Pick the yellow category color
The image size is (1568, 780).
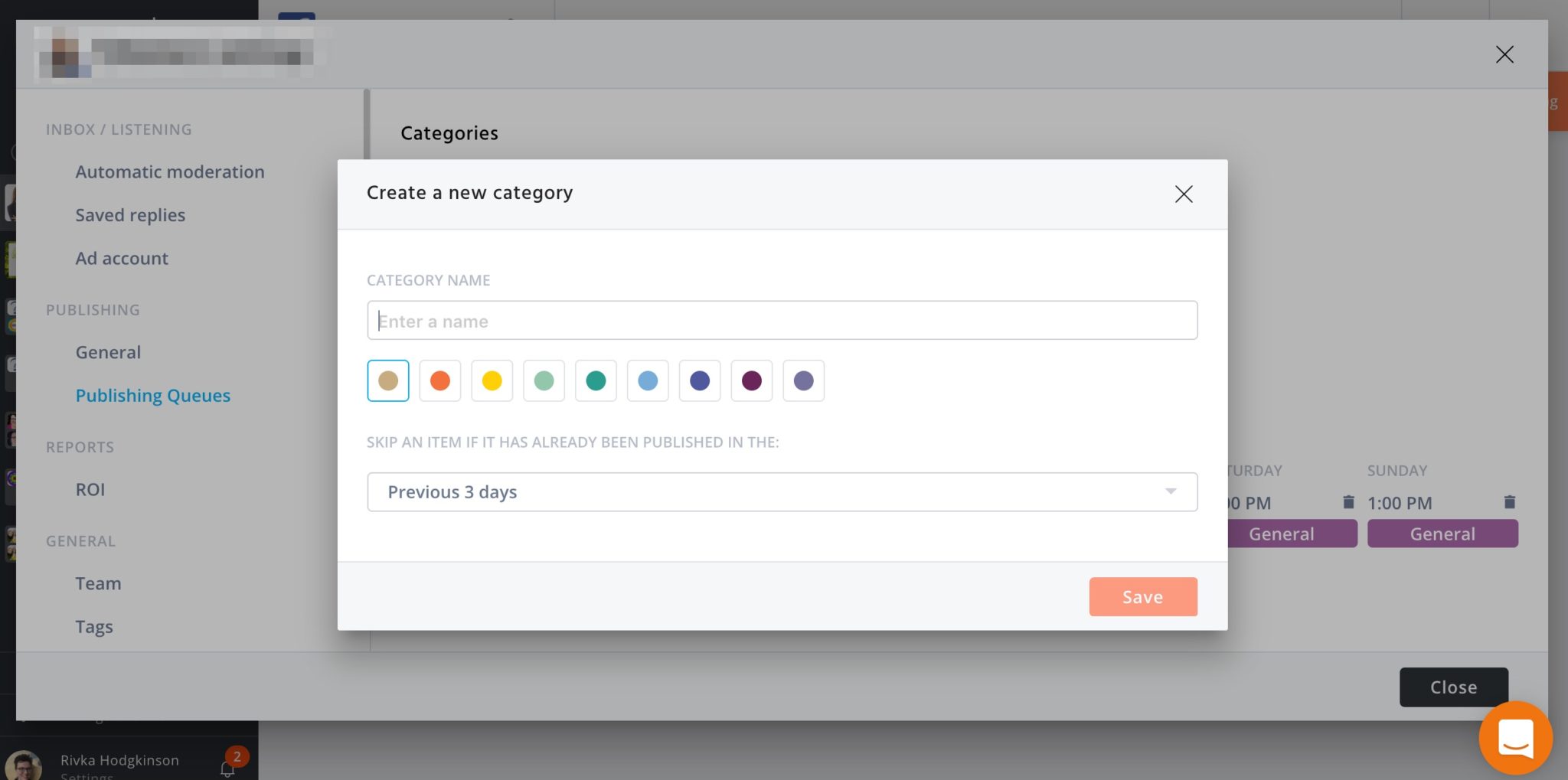coord(492,380)
